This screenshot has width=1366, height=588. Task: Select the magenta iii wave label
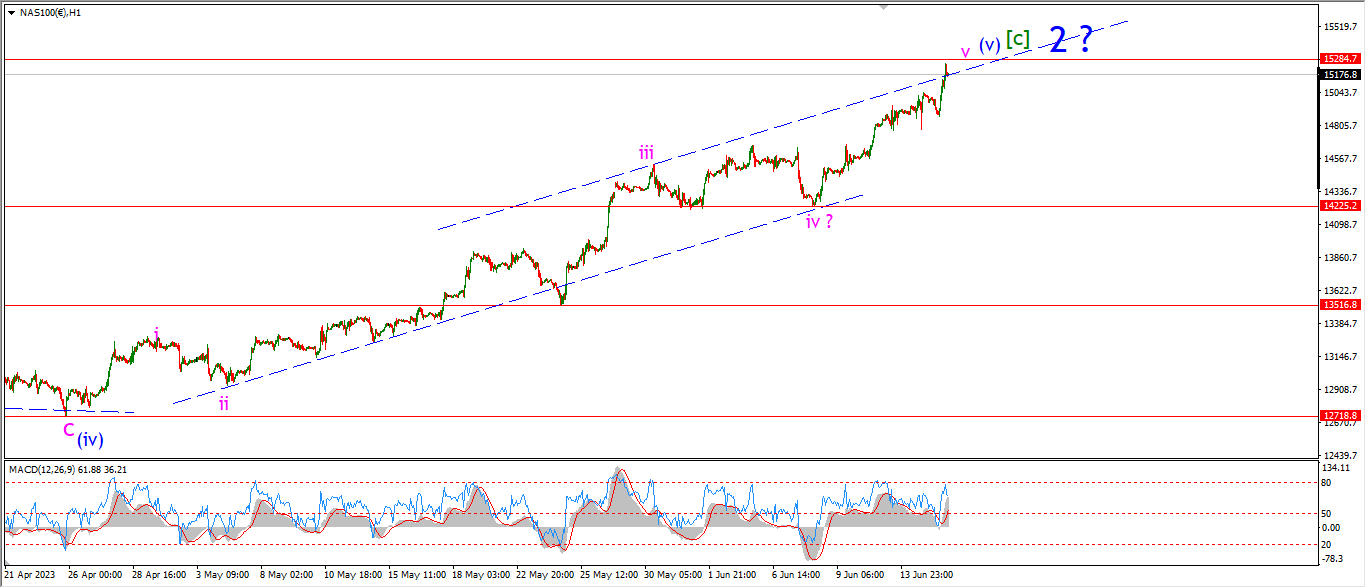click(647, 153)
